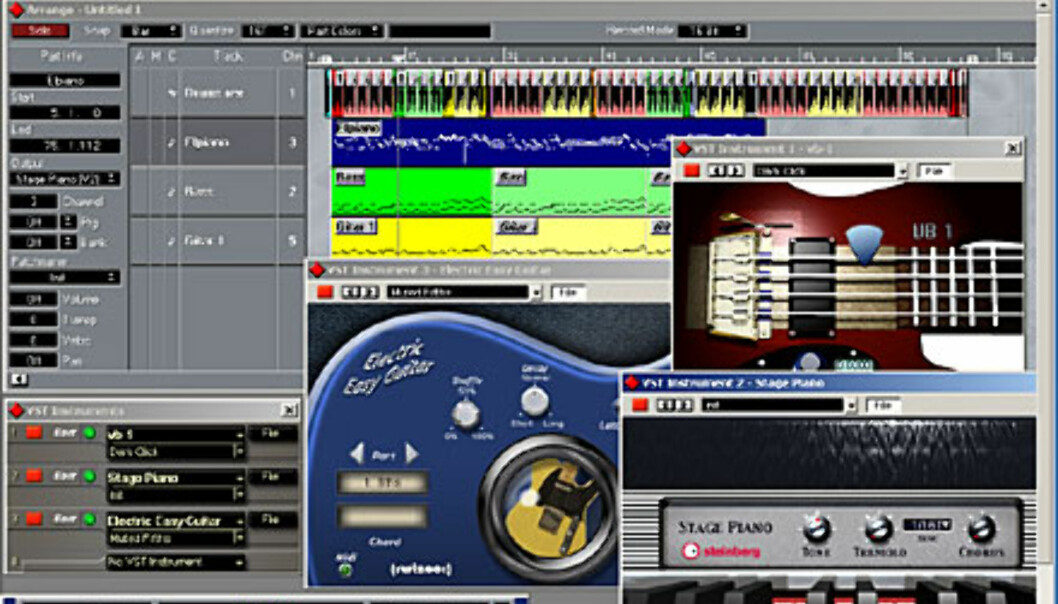Select the first yellow Guitar part

pos(412,238)
